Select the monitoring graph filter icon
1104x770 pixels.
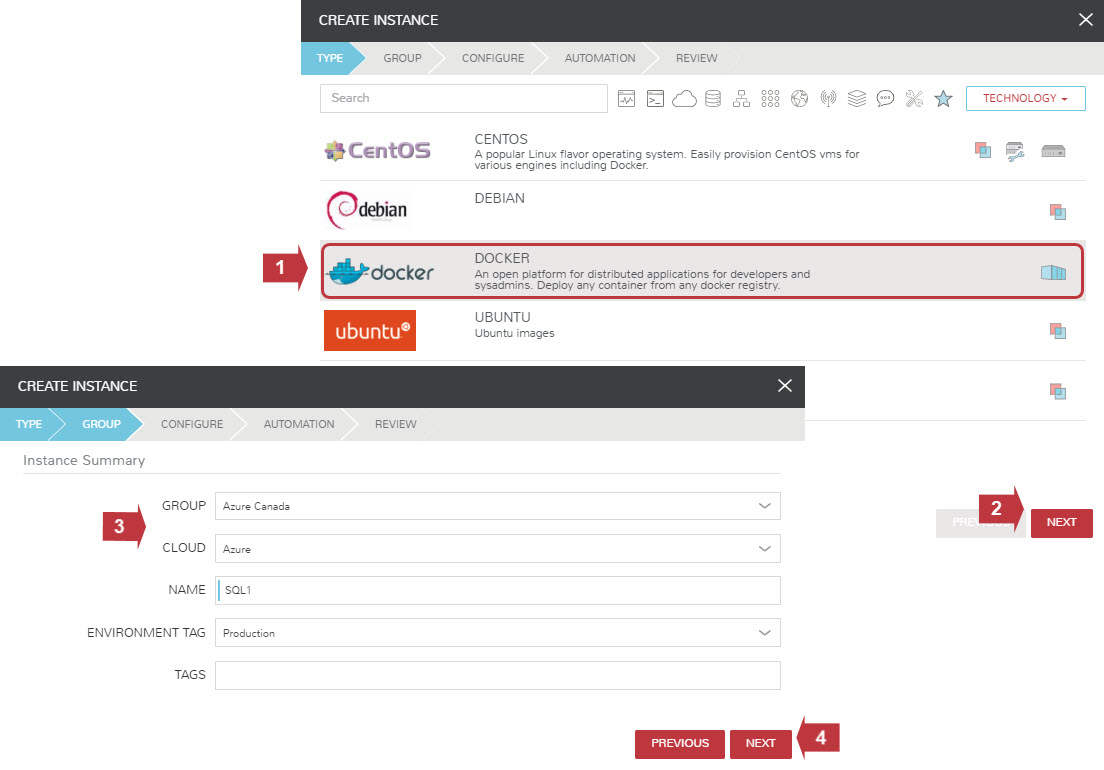pos(626,98)
